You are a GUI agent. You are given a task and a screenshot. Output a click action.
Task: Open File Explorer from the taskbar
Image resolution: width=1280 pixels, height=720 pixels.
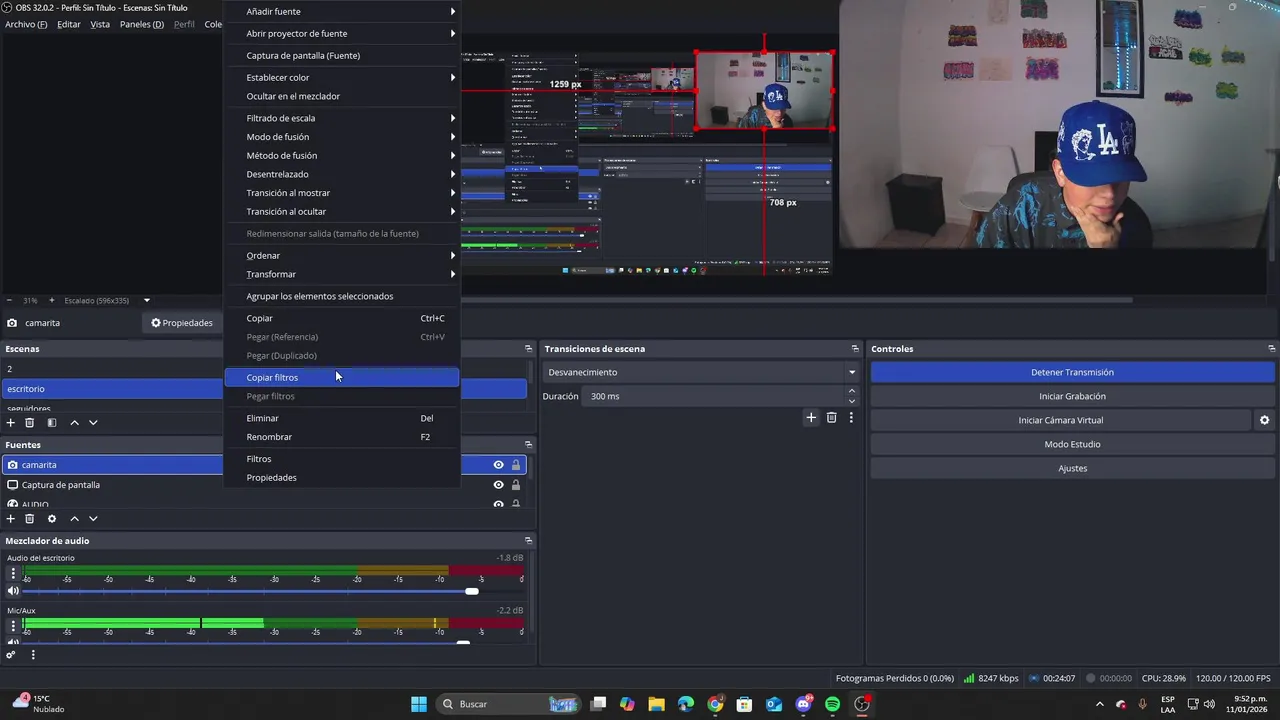[x=657, y=704]
